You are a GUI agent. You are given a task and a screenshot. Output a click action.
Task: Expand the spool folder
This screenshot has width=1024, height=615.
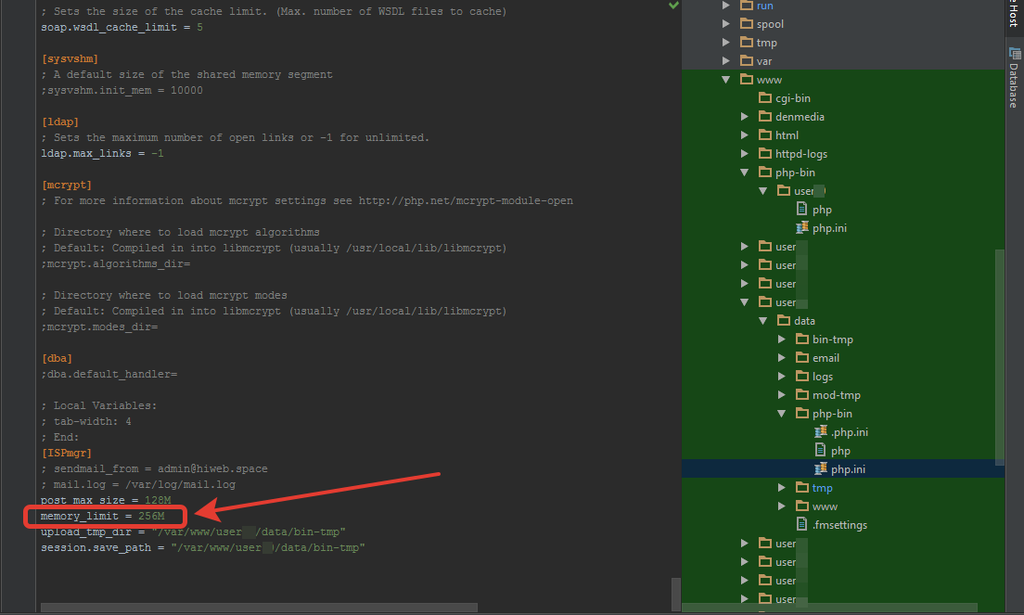(726, 24)
